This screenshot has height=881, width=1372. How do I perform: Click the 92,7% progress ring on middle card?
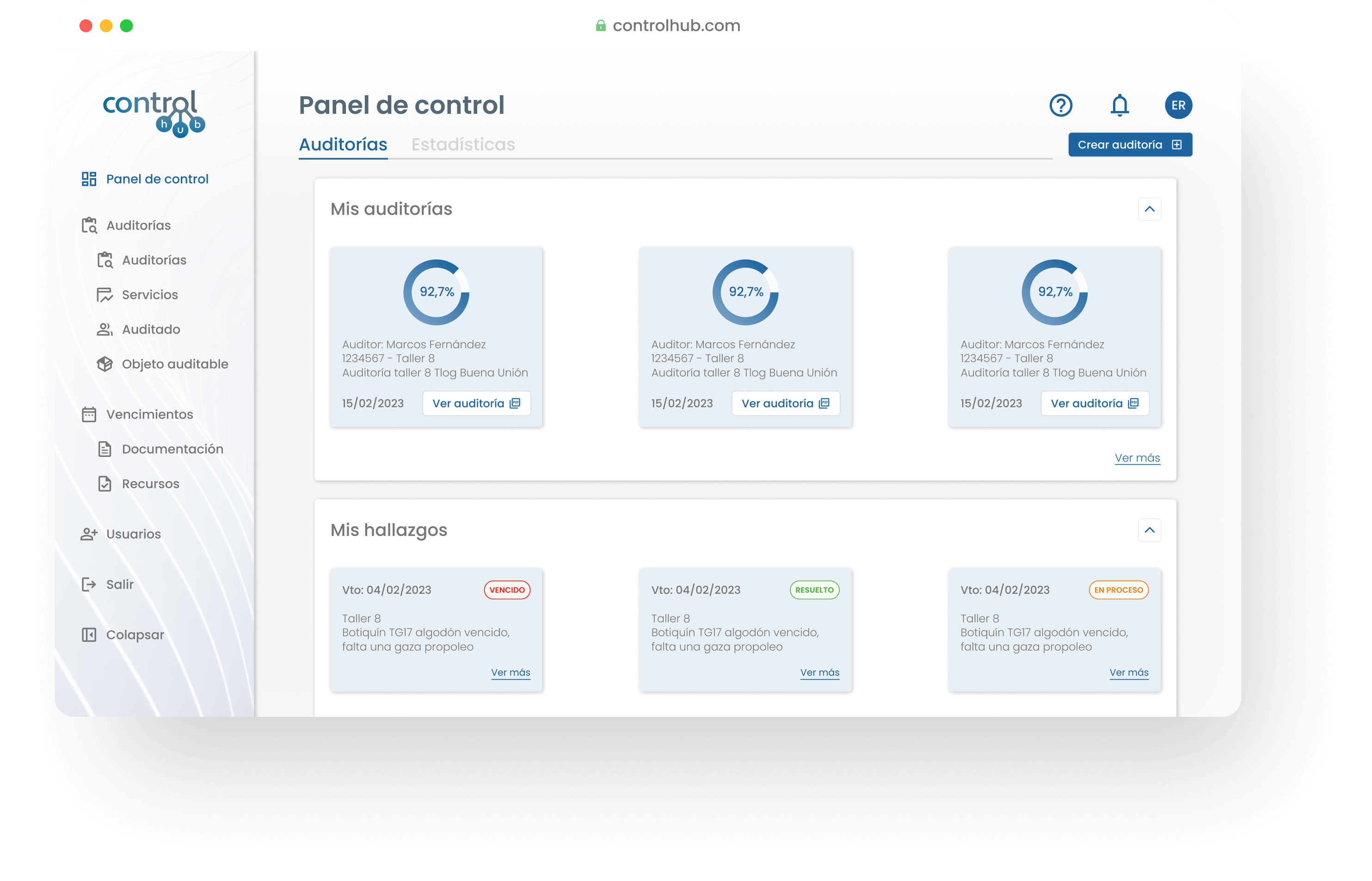[x=745, y=292]
